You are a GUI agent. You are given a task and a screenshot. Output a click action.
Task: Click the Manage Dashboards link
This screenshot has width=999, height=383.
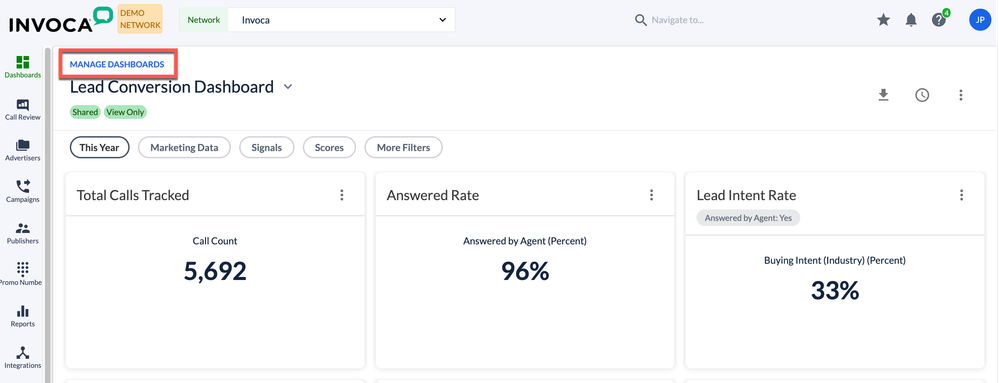(117, 64)
